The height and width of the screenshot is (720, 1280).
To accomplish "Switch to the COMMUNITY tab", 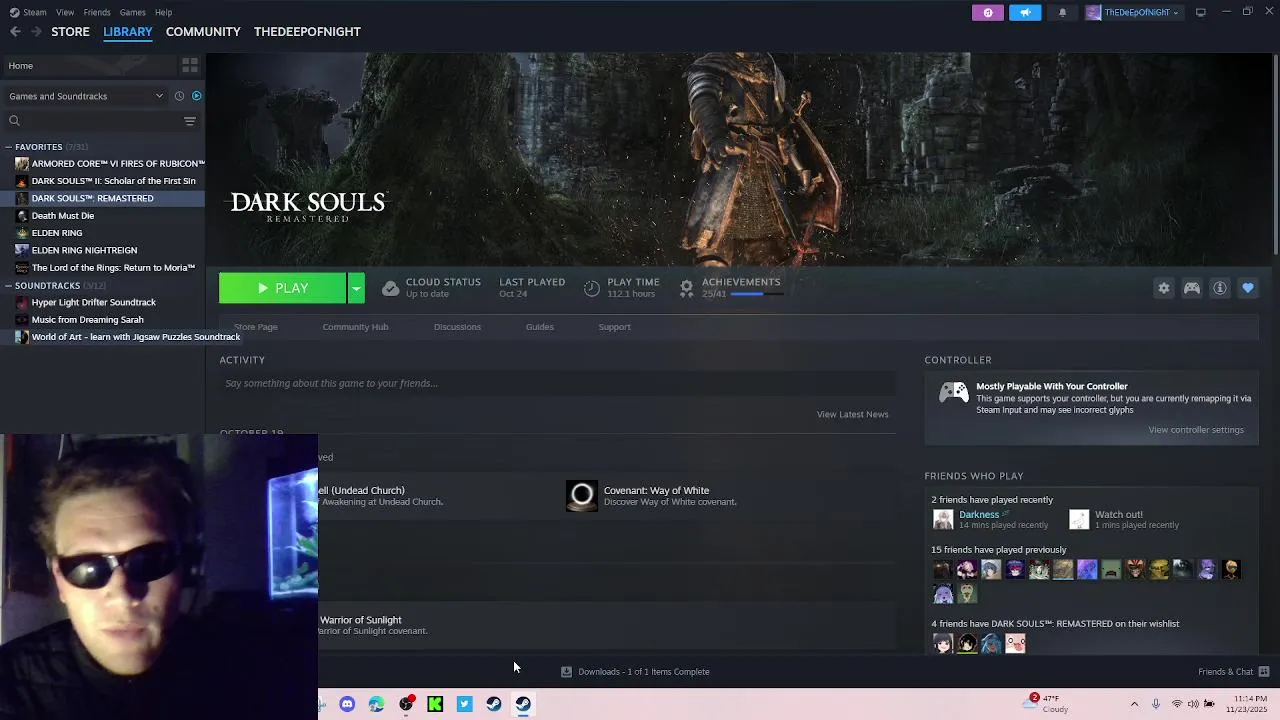I will (203, 32).
